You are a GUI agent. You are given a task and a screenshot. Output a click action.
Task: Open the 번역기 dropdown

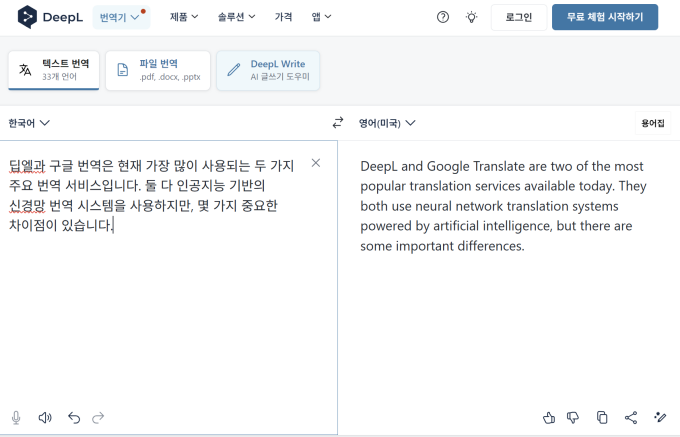(121, 17)
